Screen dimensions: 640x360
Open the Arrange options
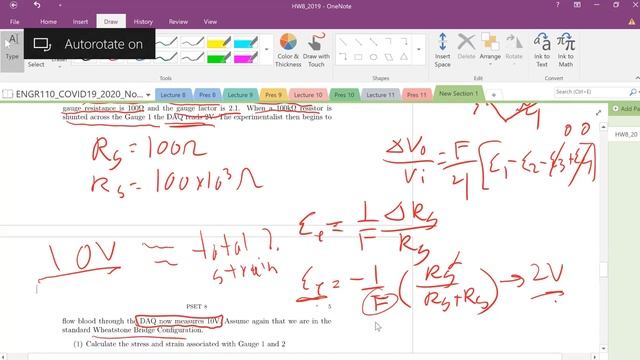[490, 49]
